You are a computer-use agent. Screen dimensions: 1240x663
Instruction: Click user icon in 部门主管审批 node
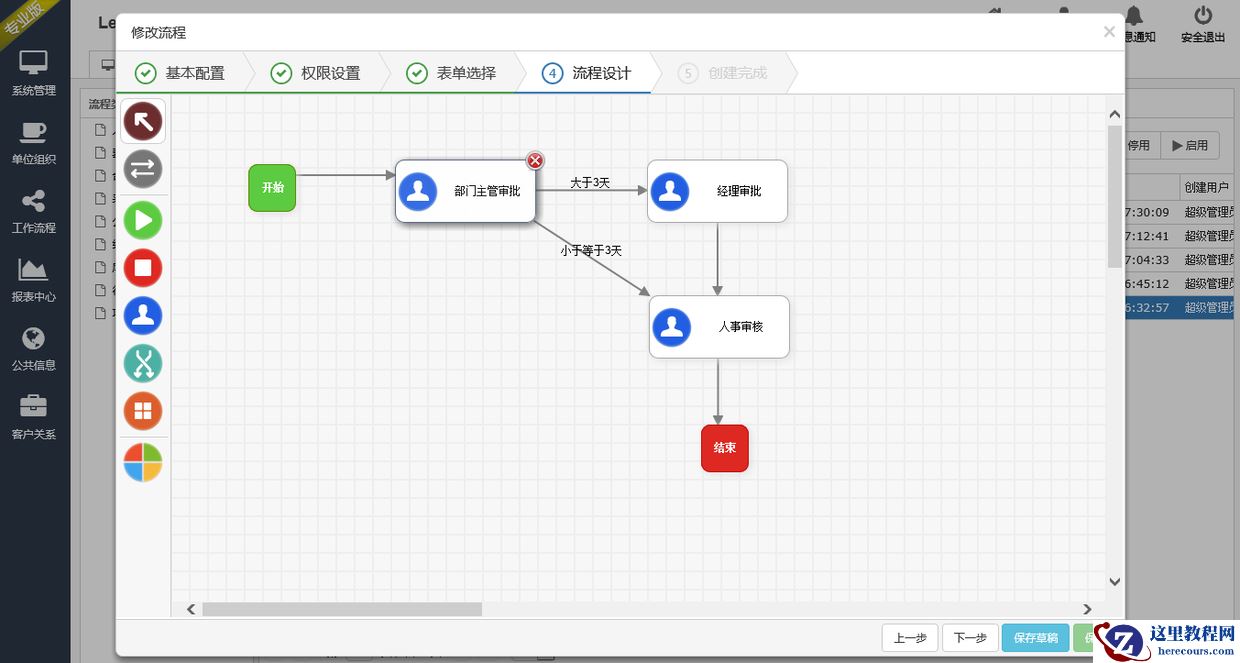click(x=418, y=192)
